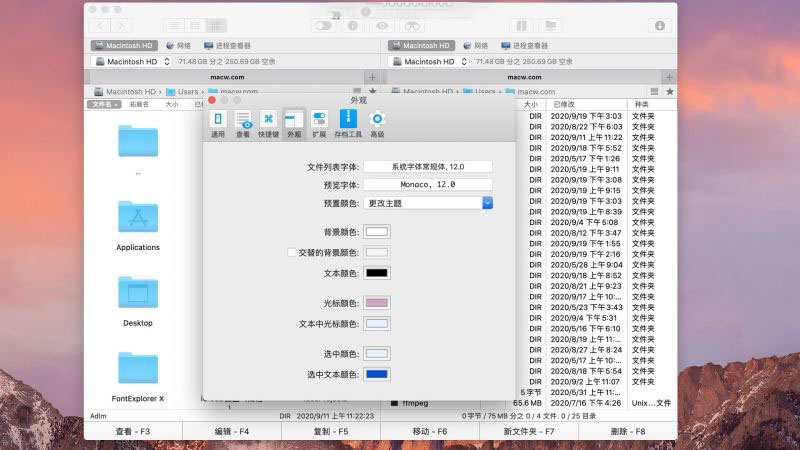Open the 存档工具 archive tool tab

click(x=348, y=124)
